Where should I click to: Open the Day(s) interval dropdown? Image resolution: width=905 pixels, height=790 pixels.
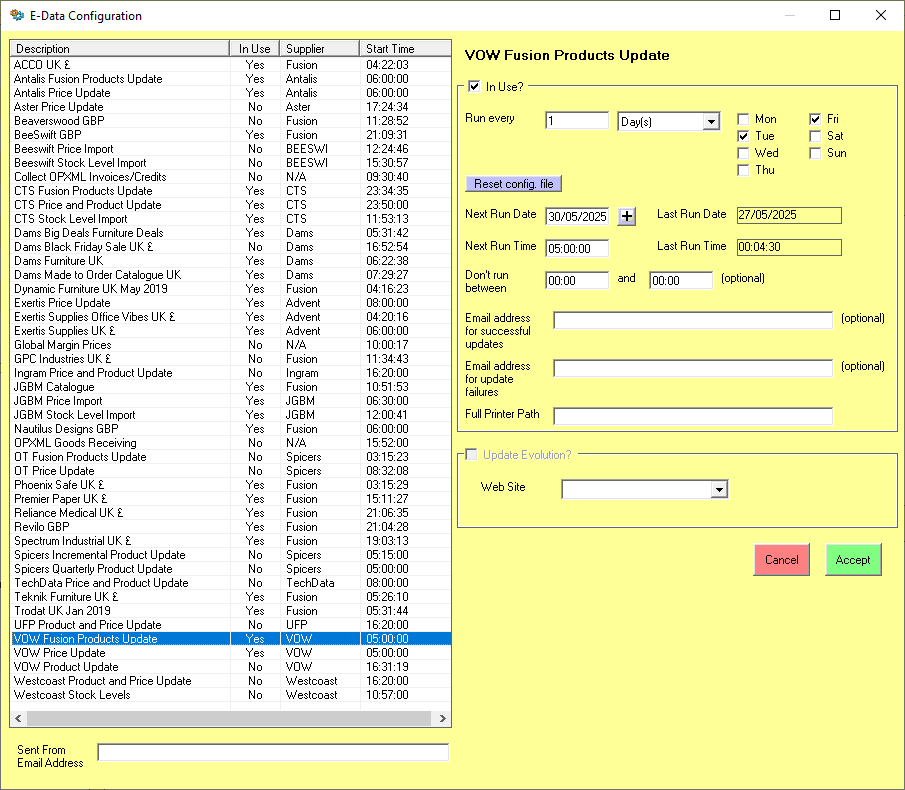click(711, 122)
